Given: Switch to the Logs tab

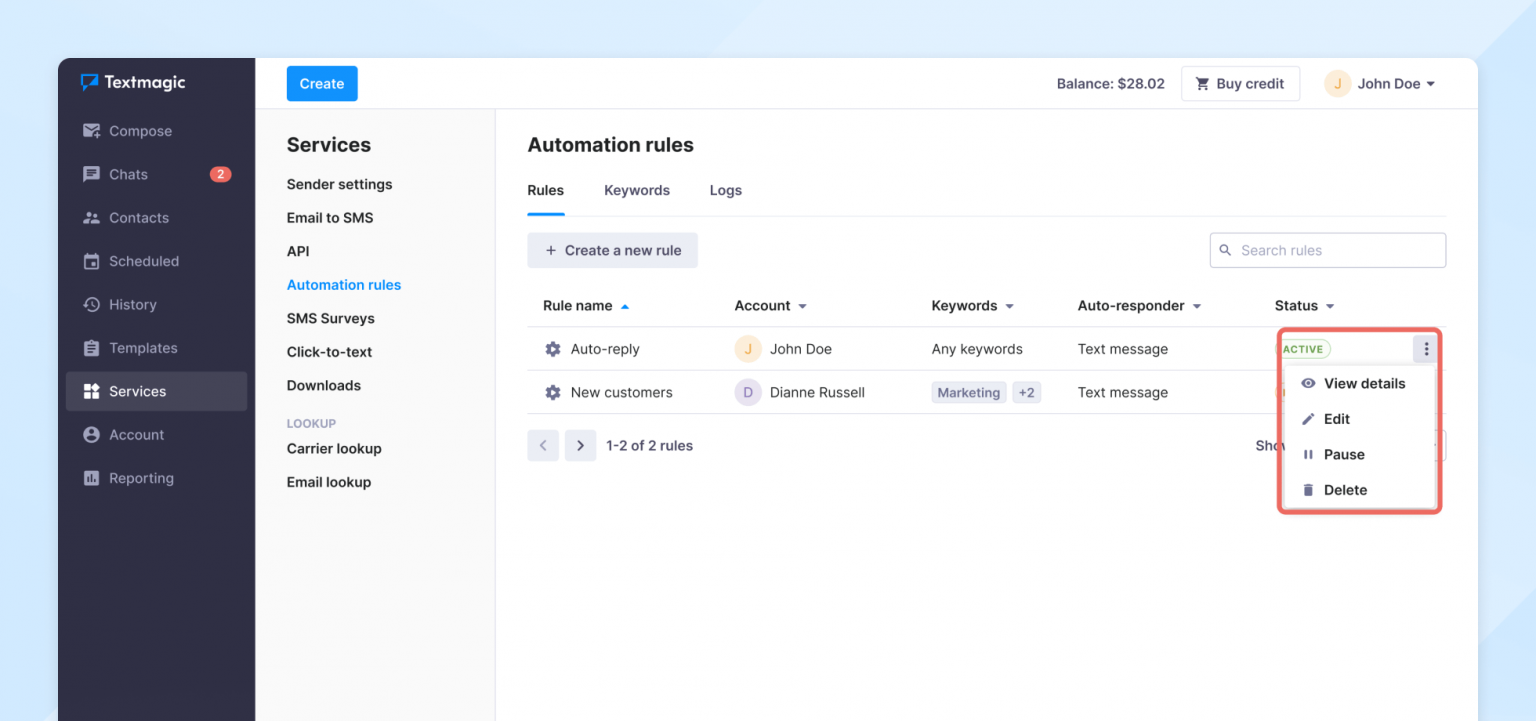Looking at the screenshot, I should (725, 190).
